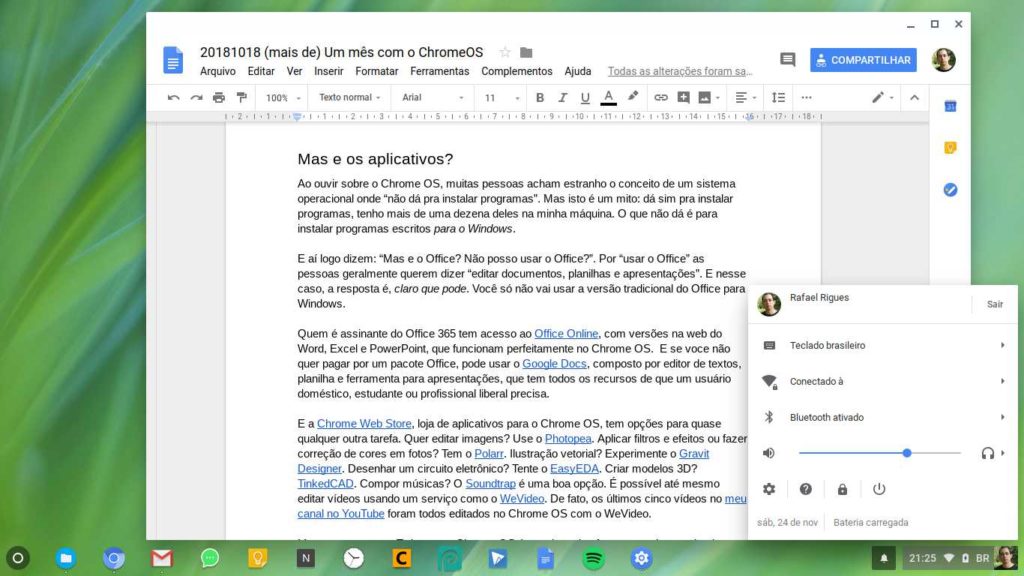Viewport: 1024px width, 576px height.
Task: Open help from the tray question icon
Action: click(x=806, y=489)
